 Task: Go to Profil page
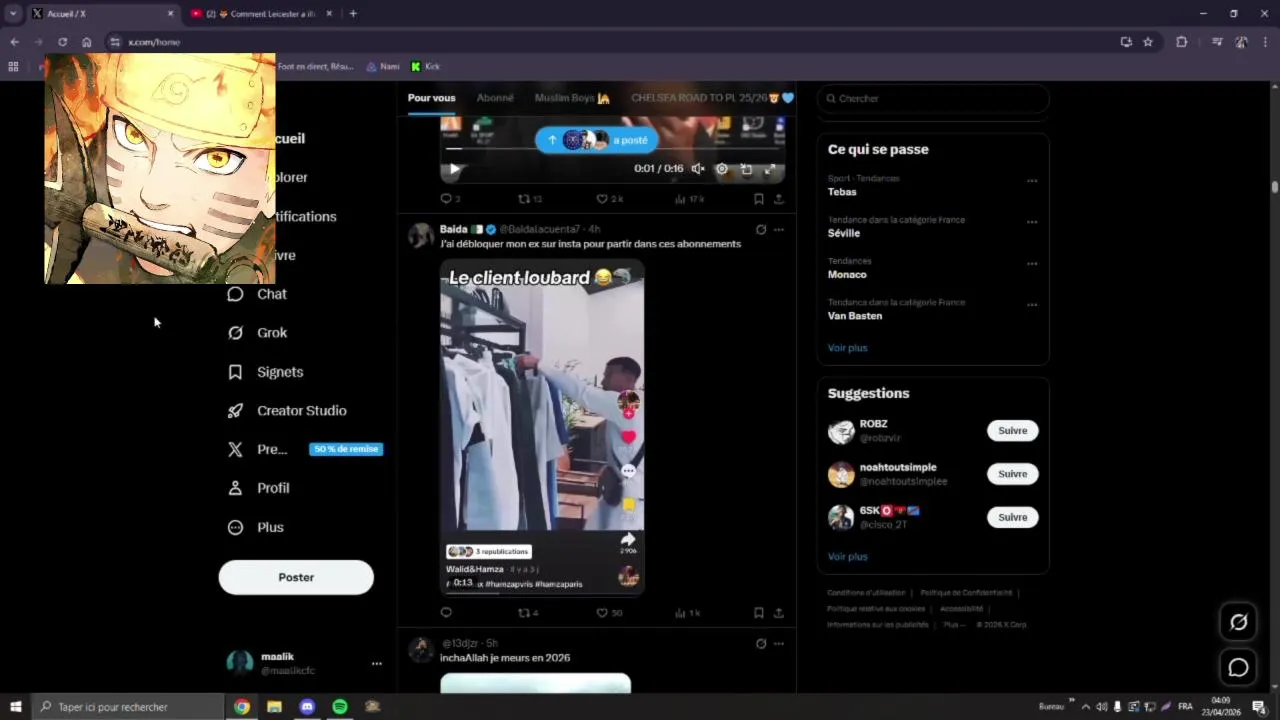tap(258, 488)
